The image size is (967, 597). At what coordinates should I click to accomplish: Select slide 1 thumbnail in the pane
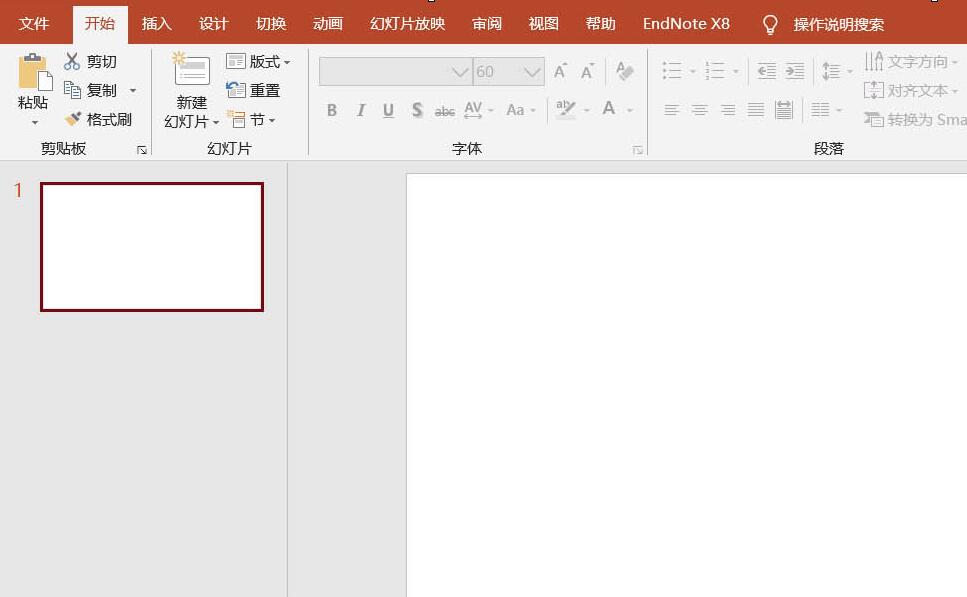(151, 246)
